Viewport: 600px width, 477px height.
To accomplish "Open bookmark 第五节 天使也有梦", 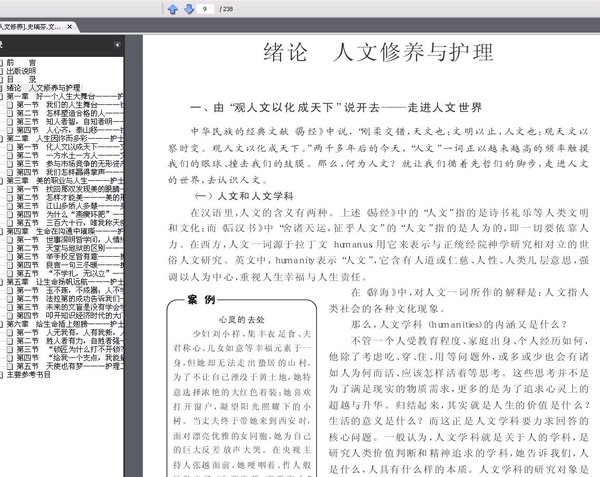I will click(x=70, y=366).
